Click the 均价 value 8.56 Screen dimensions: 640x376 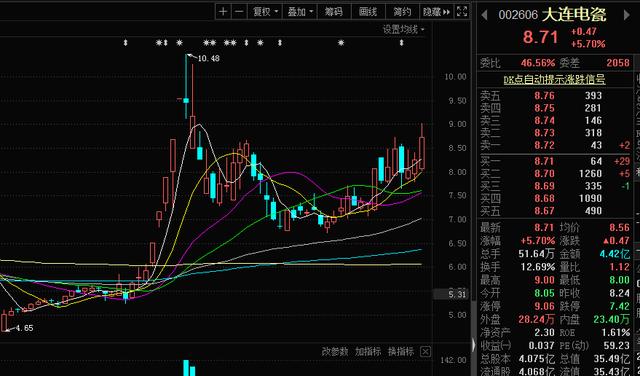point(619,228)
